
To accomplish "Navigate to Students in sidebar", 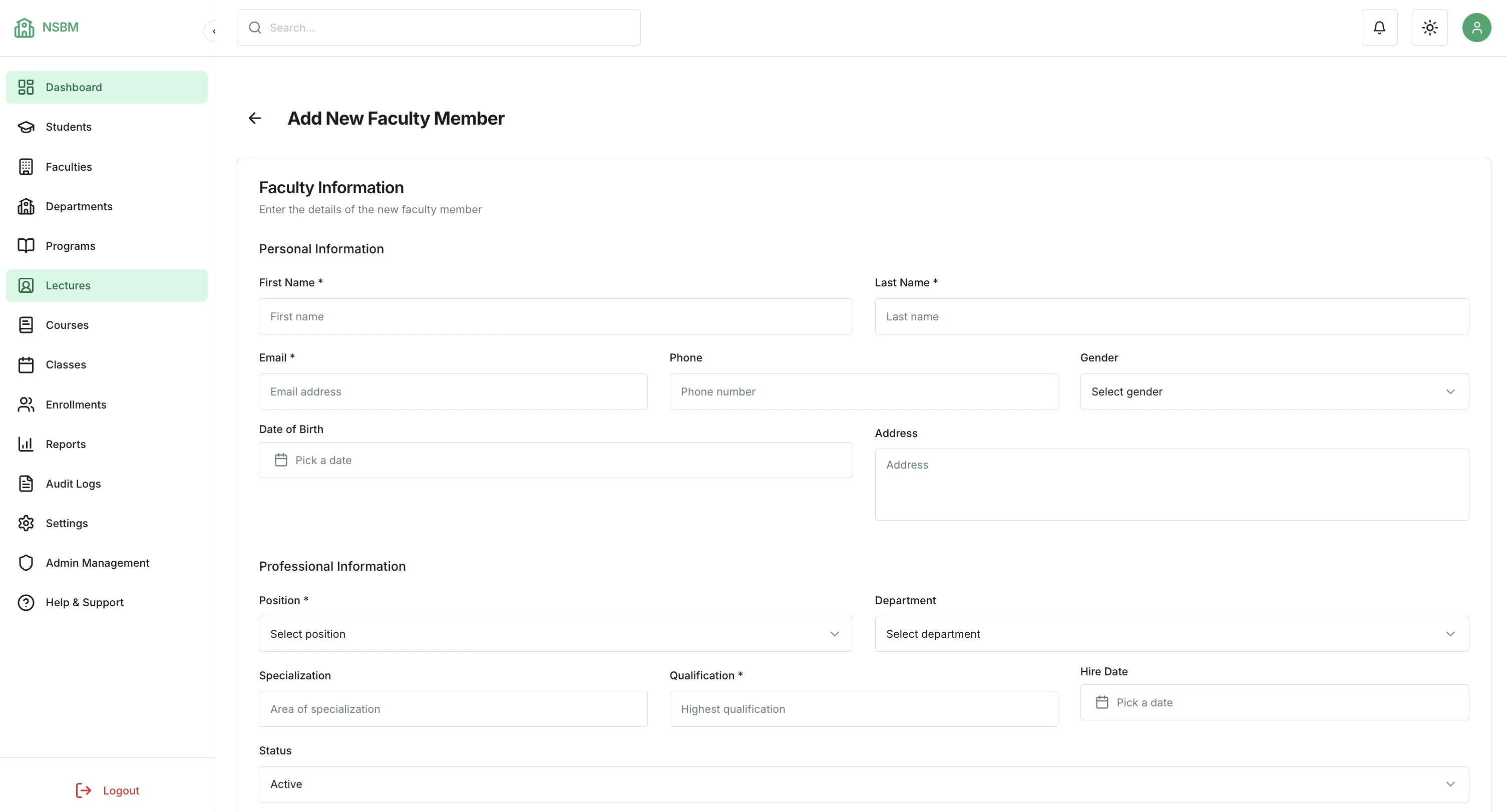I will [69, 127].
